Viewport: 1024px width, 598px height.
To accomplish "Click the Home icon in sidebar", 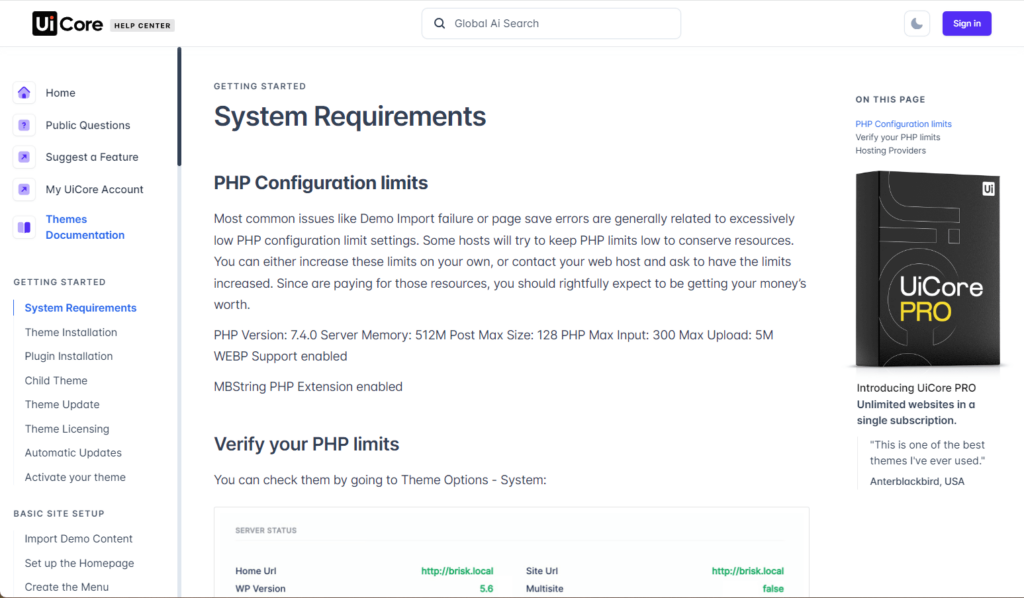I will tap(24, 93).
